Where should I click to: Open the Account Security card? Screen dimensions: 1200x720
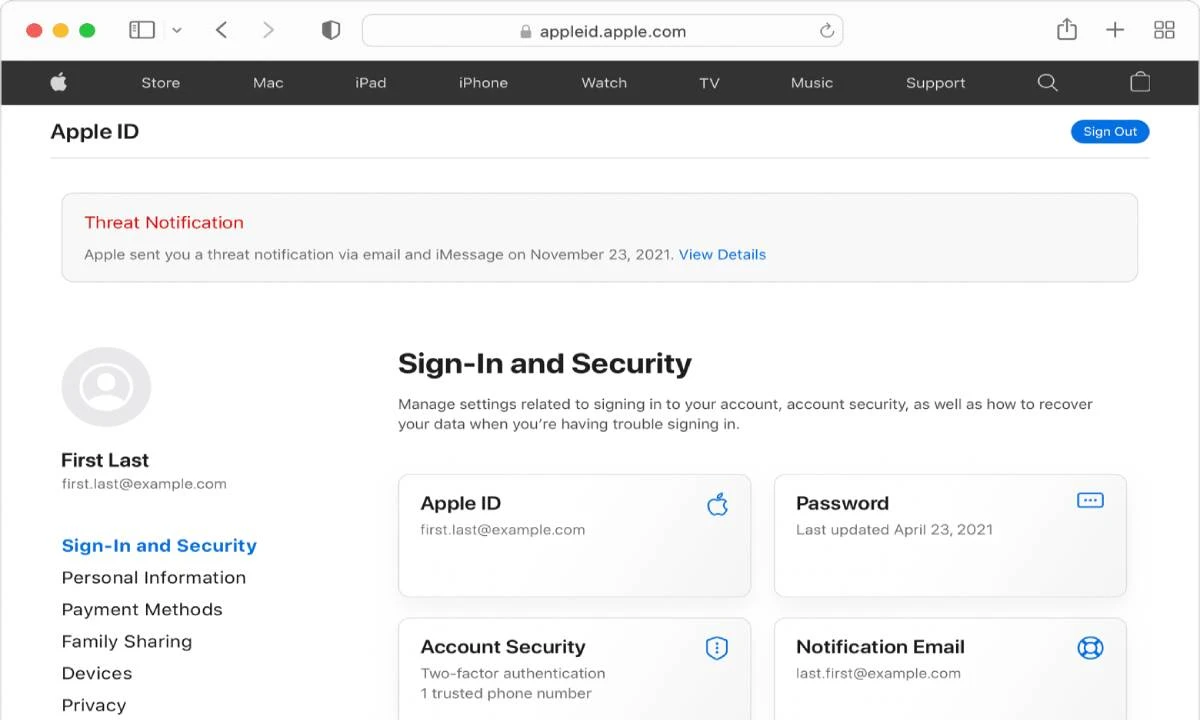tap(574, 668)
